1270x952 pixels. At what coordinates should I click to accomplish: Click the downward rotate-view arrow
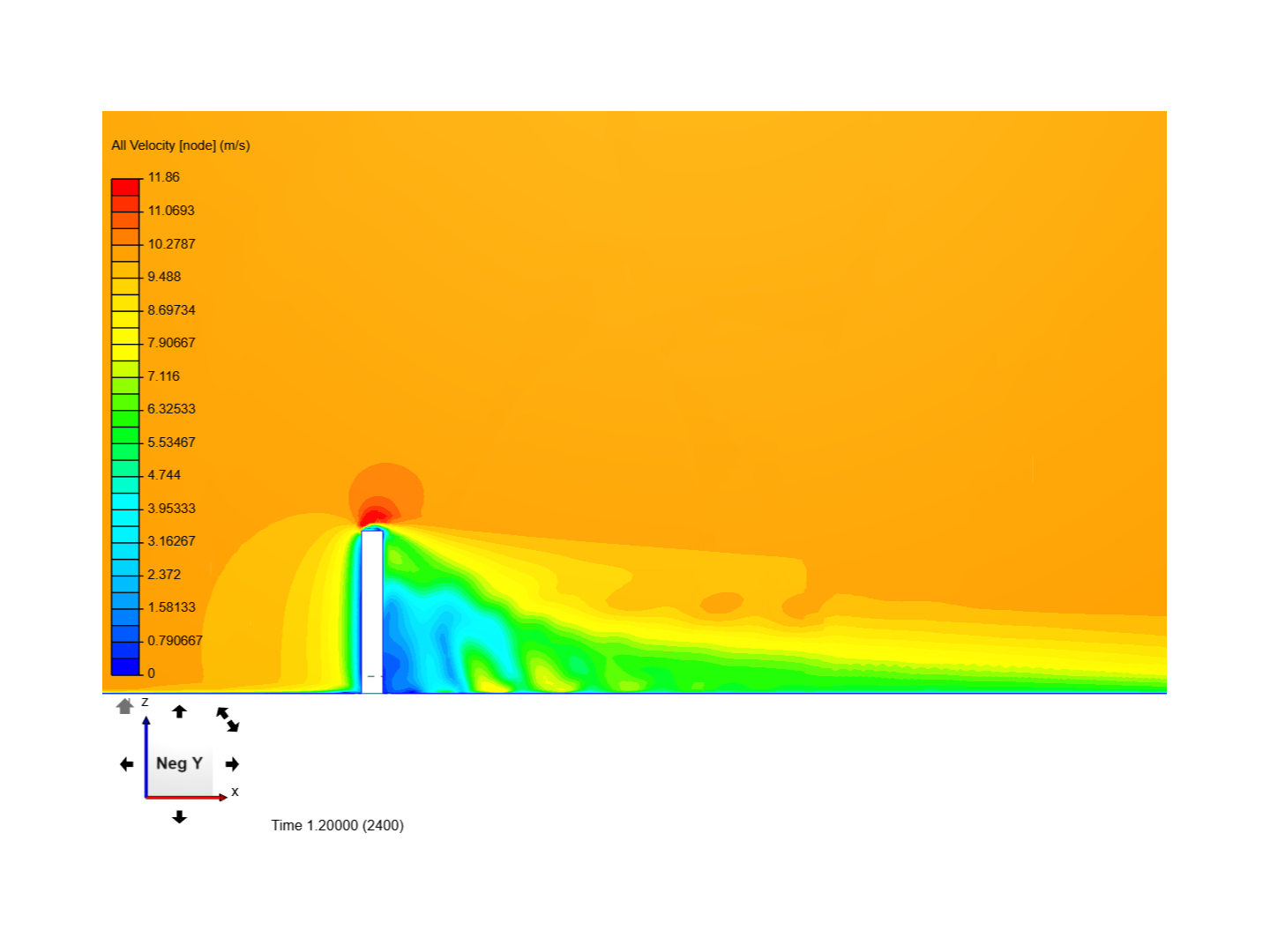click(x=180, y=817)
